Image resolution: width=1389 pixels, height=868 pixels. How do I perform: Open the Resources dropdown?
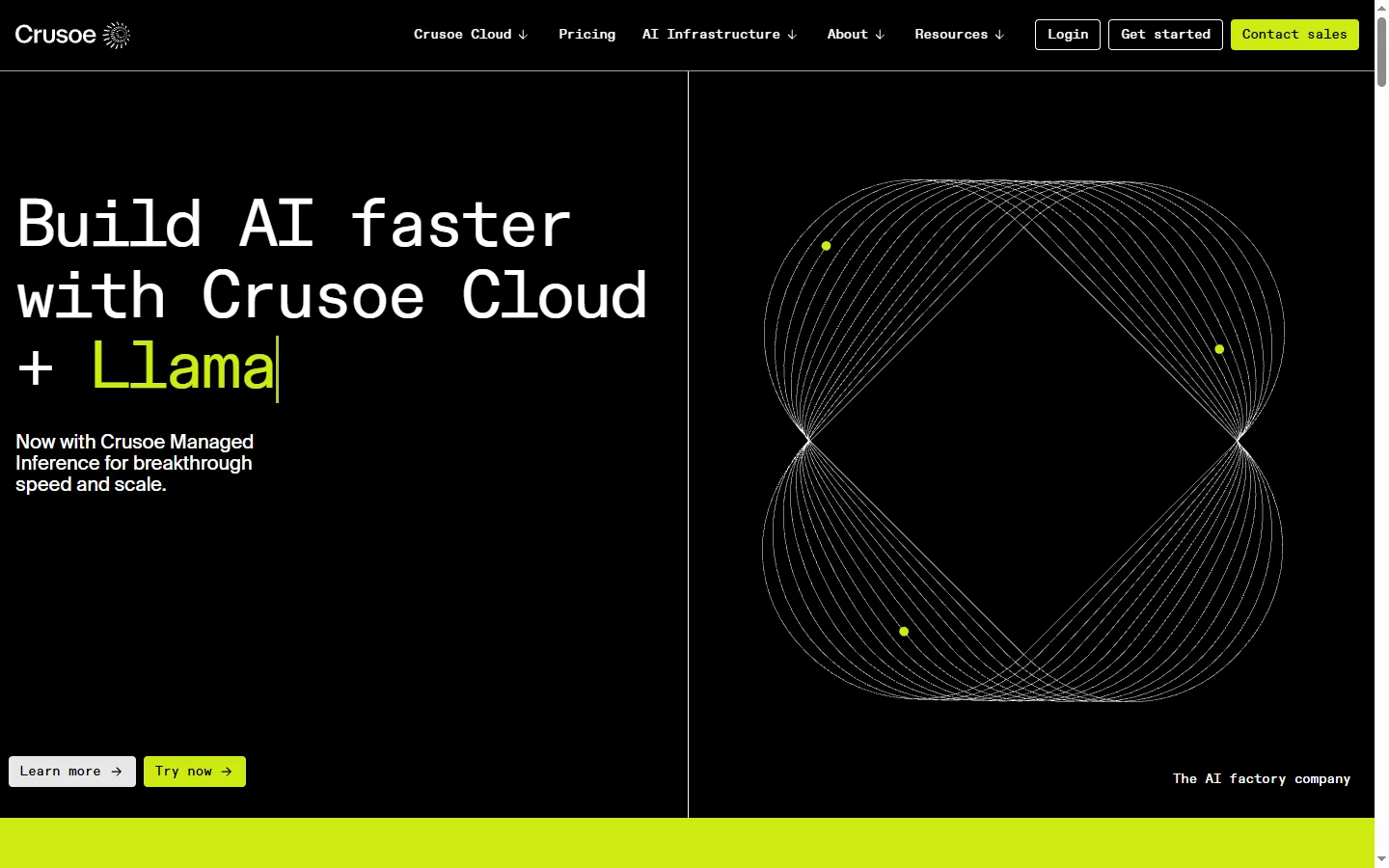coord(959,35)
